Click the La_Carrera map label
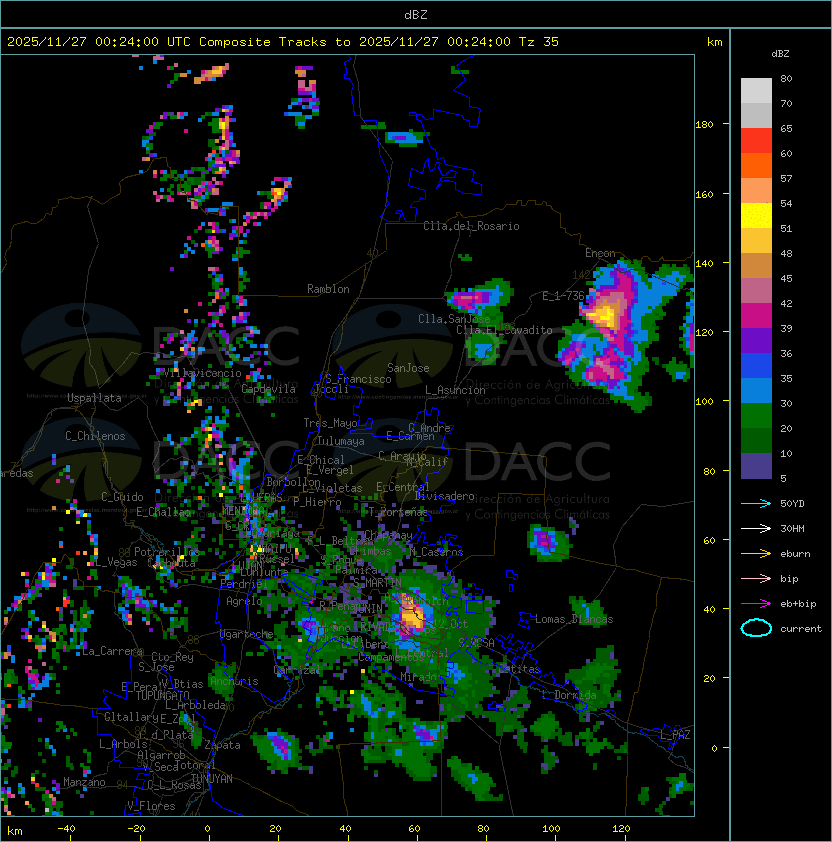This screenshot has width=832, height=842. 112,651
